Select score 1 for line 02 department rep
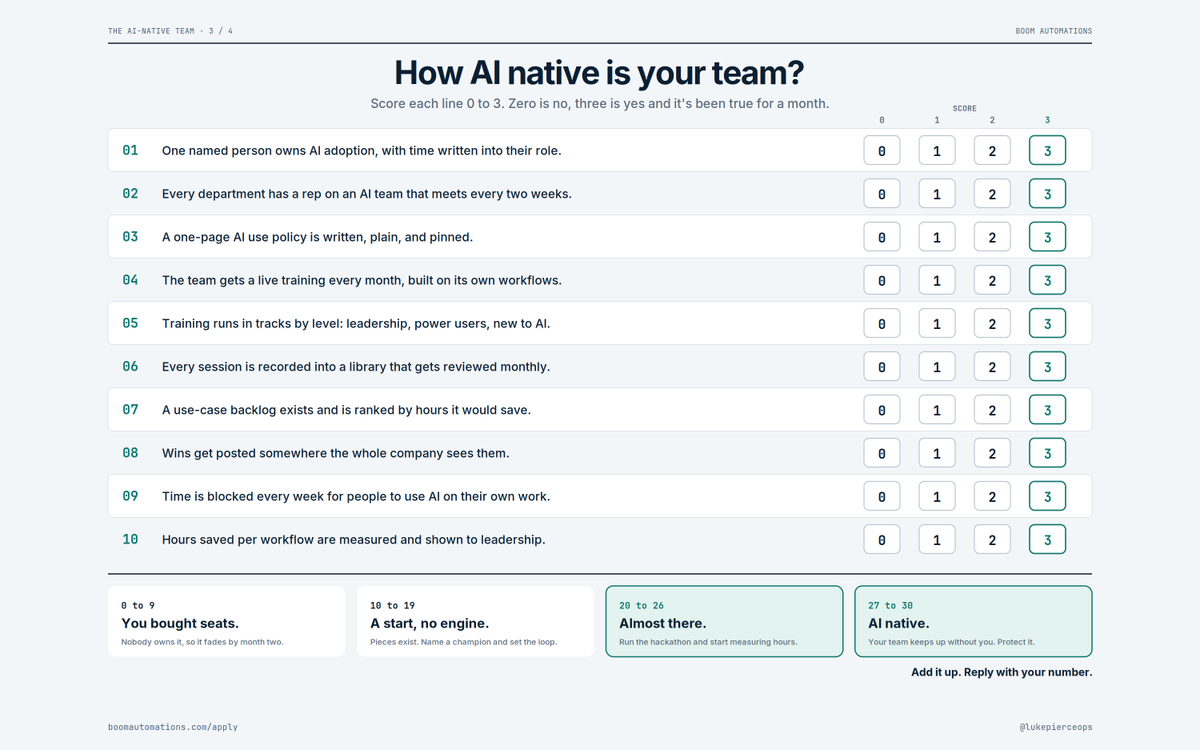Image resolution: width=1200 pixels, height=750 pixels. (x=937, y=194)
